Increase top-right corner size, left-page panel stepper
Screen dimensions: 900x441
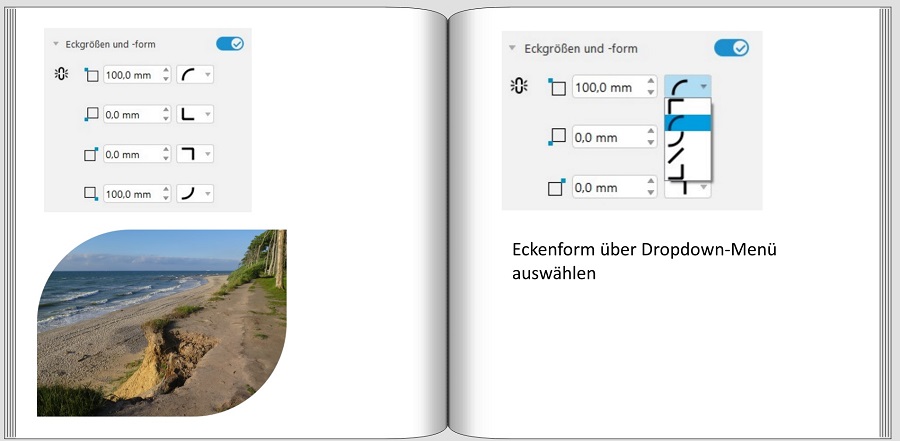coord(166,150)
